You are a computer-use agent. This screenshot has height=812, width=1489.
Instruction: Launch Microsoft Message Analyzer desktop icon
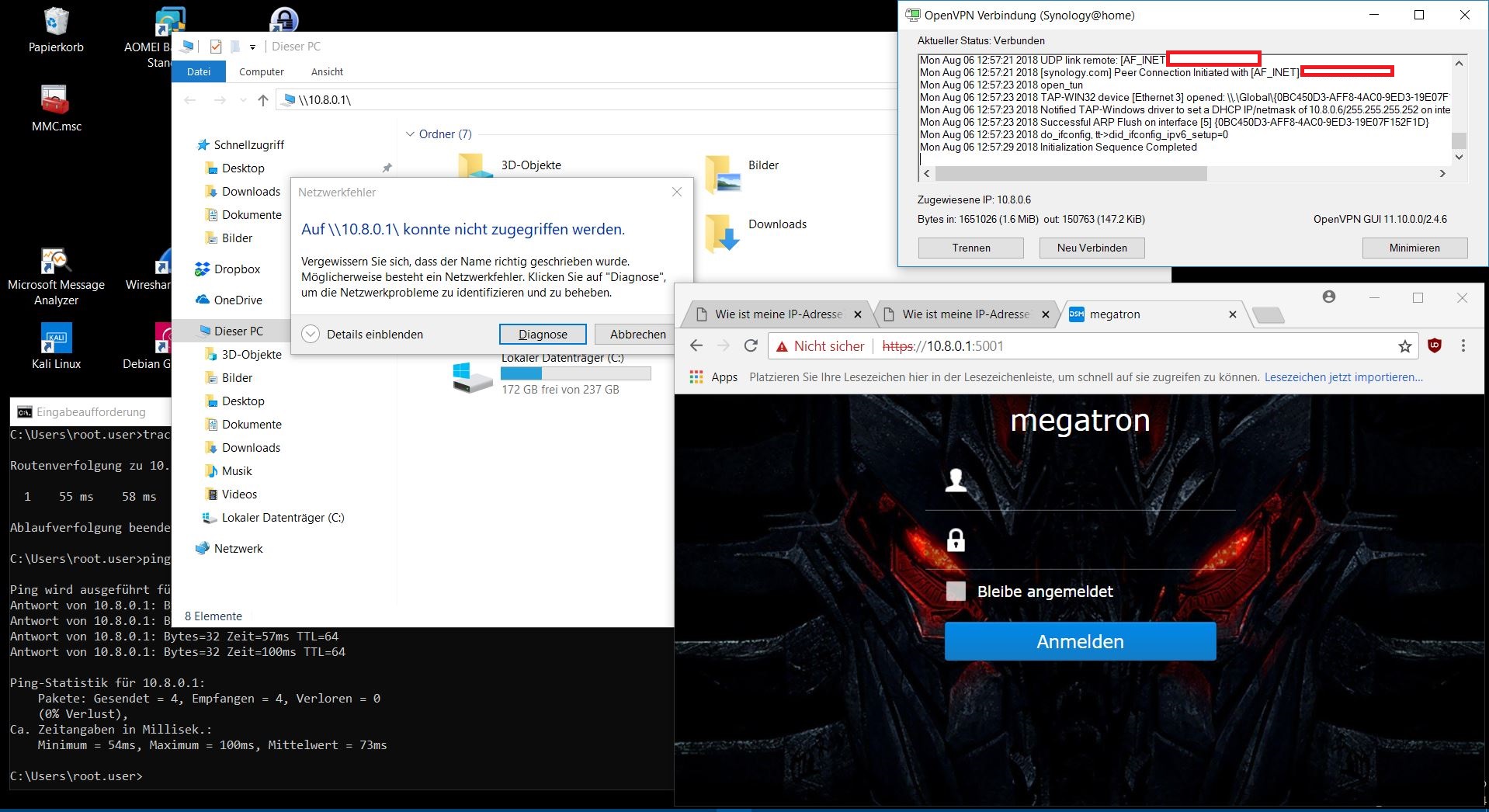tap(56, 277)
